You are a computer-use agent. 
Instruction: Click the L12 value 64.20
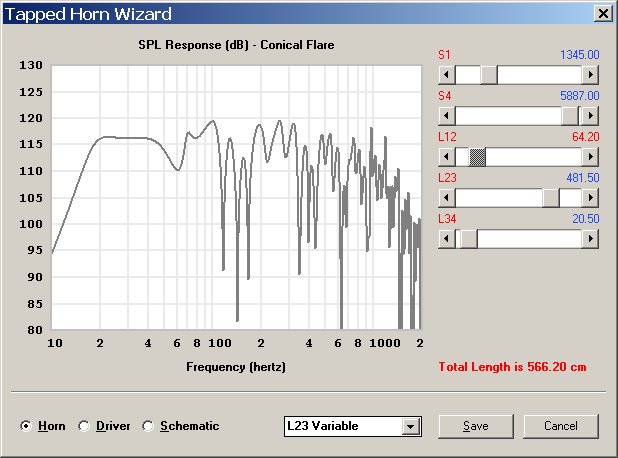click(x=586, y=137)
